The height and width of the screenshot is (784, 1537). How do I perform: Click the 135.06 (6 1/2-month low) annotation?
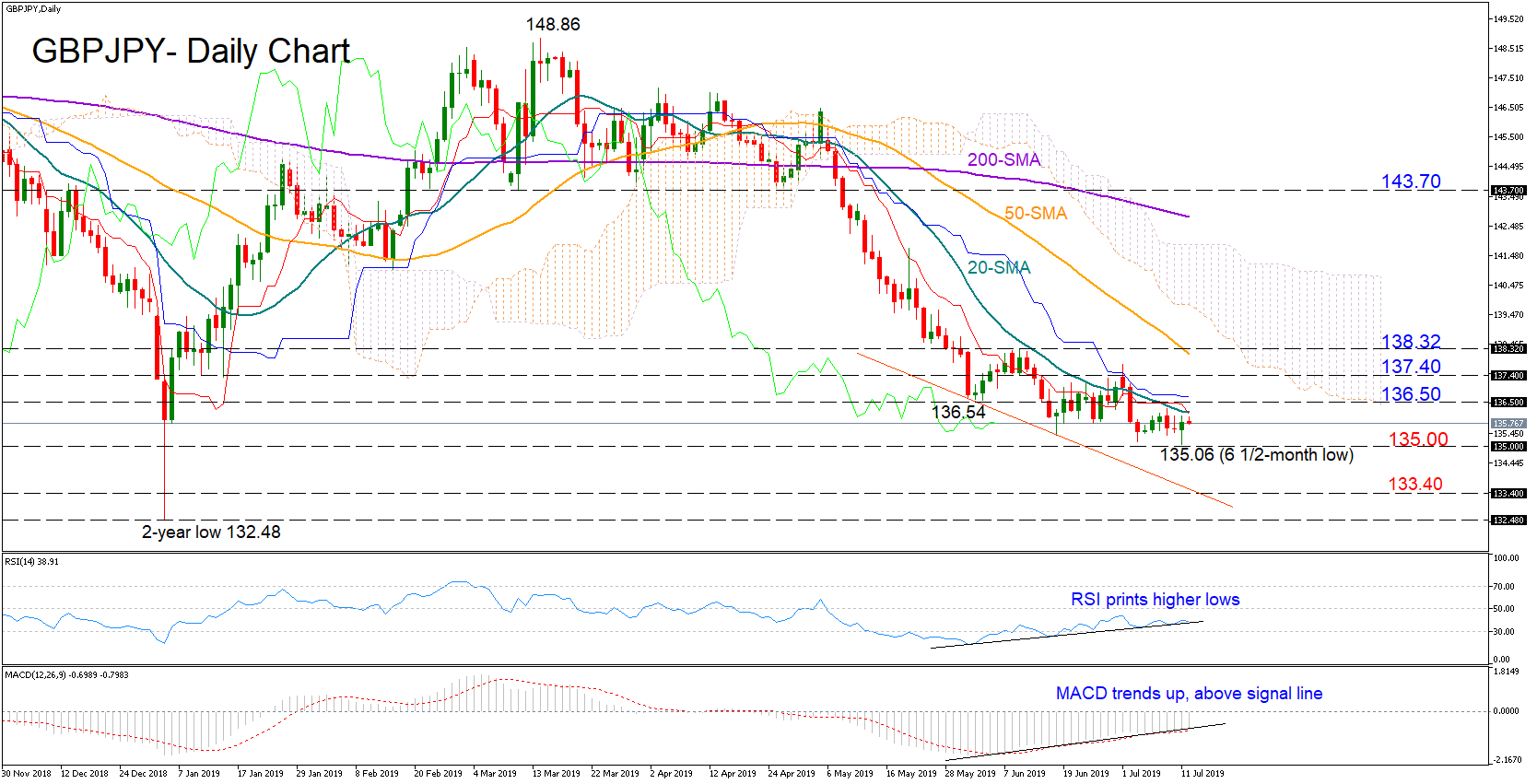(x=1257, y=454)
